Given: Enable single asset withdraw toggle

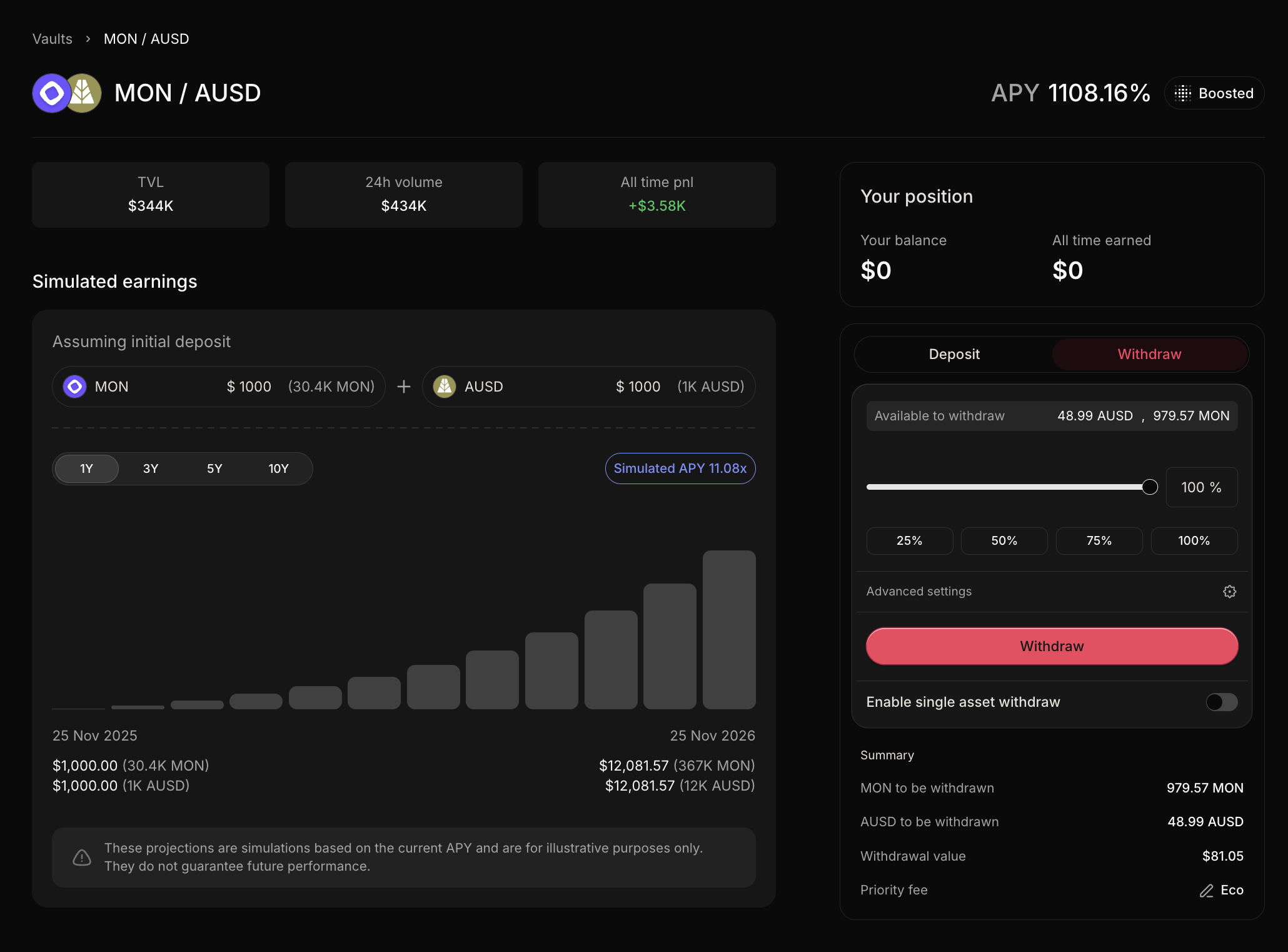Looking at the screenshot, I should click(1221, 702).
